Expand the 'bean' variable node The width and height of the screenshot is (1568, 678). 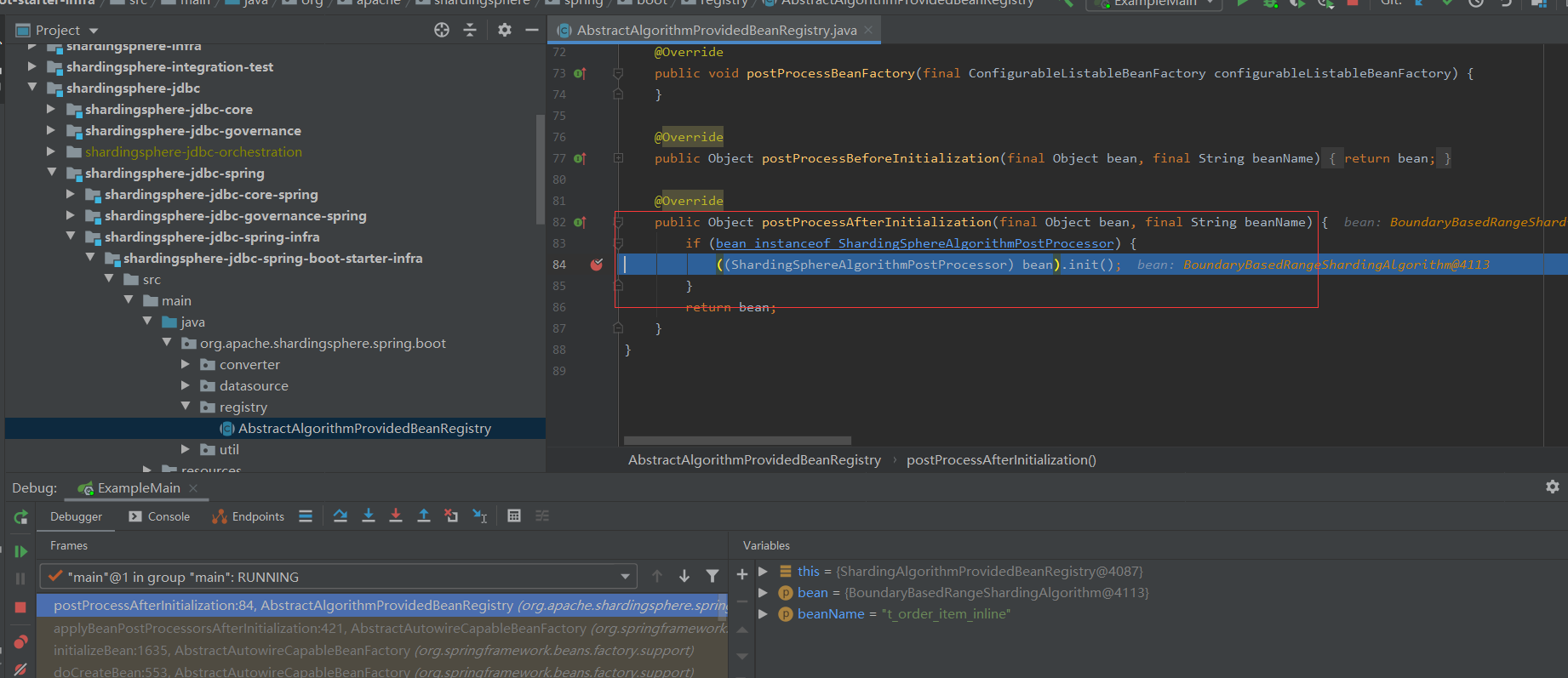(764, 592)
